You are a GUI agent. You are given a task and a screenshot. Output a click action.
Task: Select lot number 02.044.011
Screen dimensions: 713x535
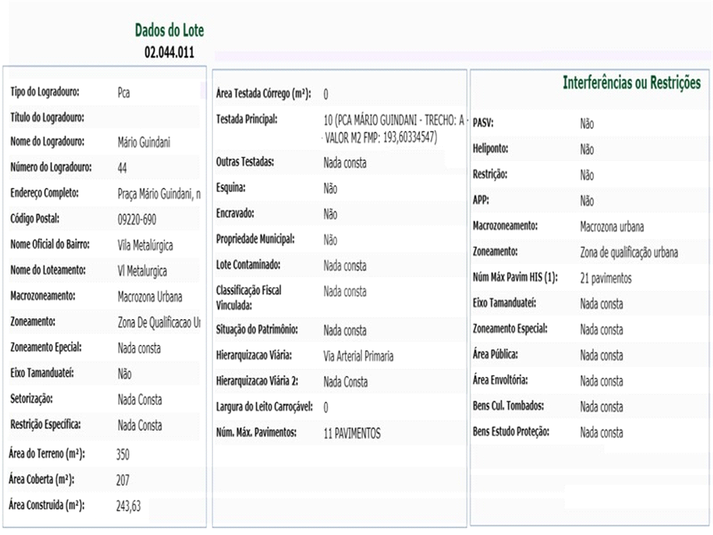169,50
